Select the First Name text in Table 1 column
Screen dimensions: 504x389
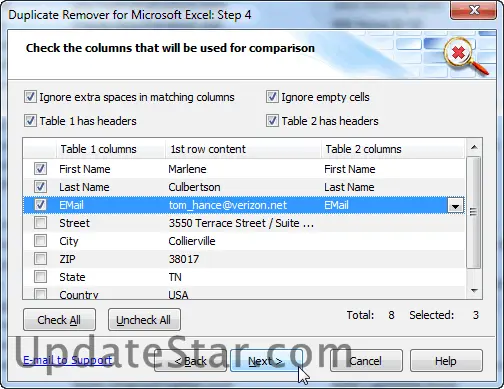click(85, 169)
